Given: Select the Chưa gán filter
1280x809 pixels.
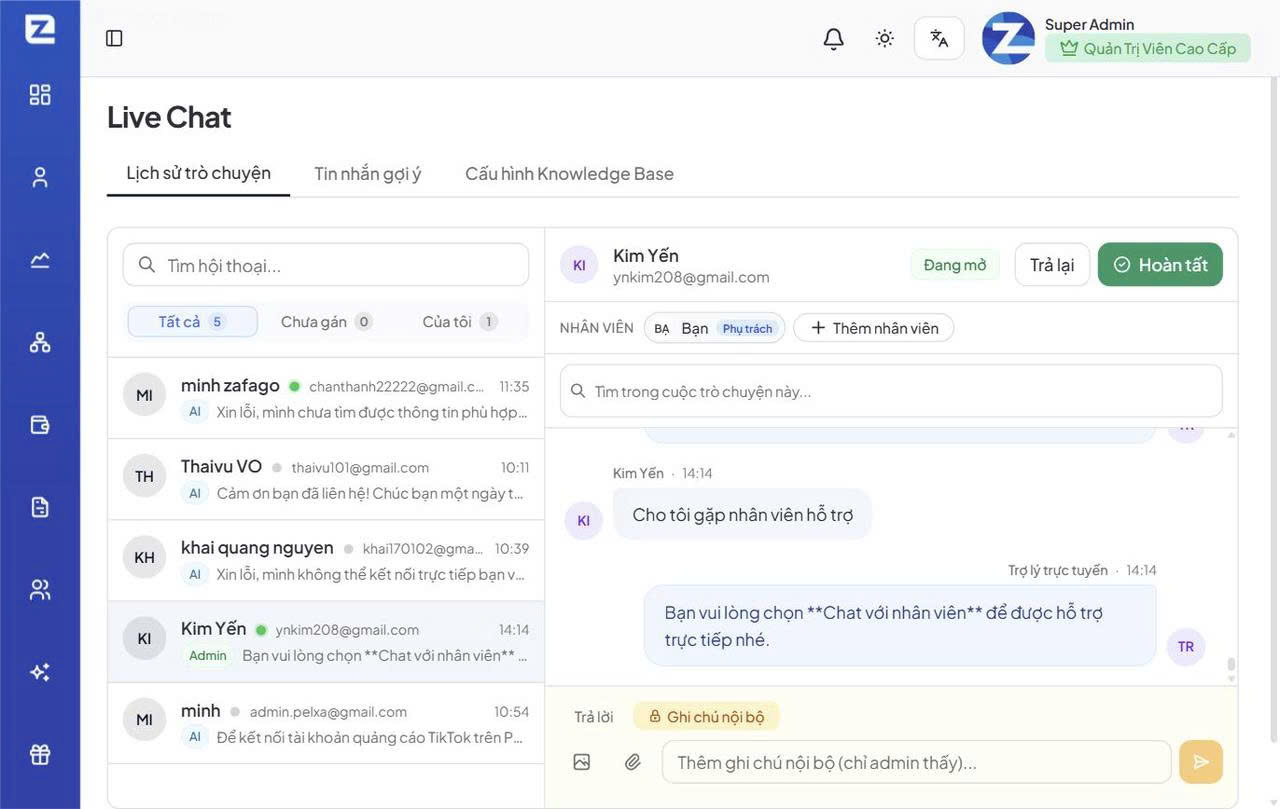Looking at the screenshot, I should [x=326, y=322].
